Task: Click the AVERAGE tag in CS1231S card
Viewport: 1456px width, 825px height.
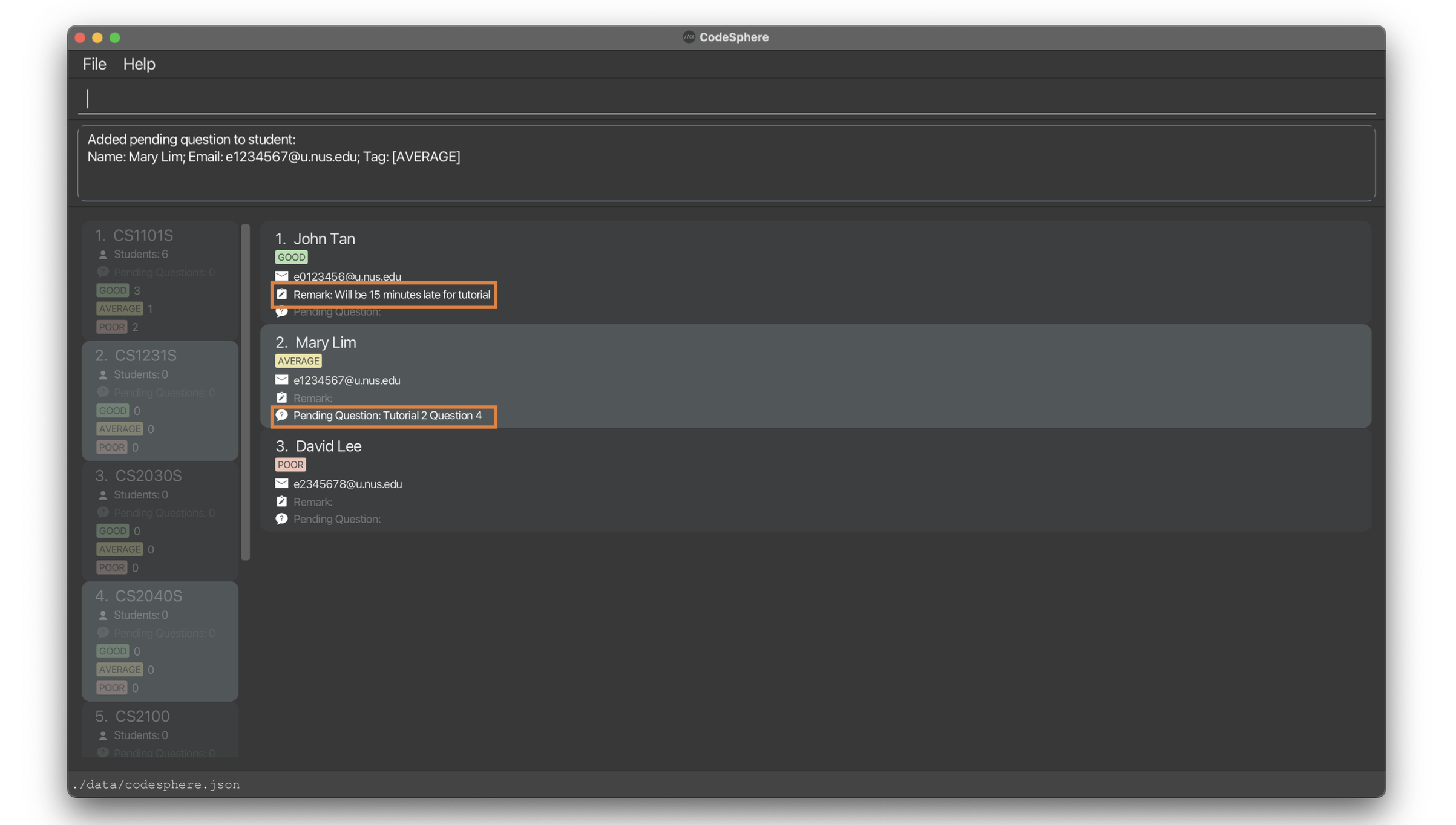Action: click(x=120, y=429)
